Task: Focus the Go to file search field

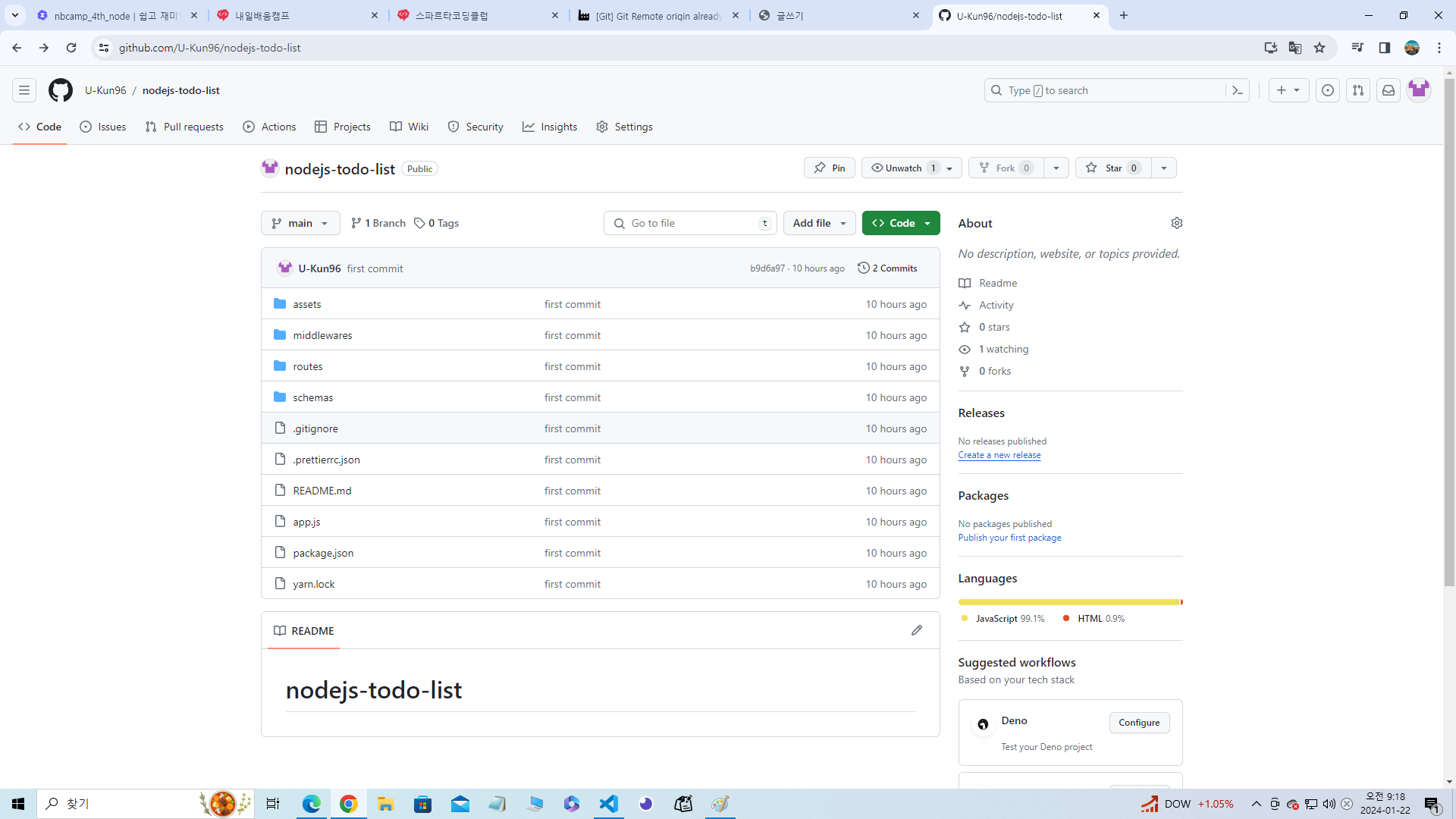Action: [690, 223]
